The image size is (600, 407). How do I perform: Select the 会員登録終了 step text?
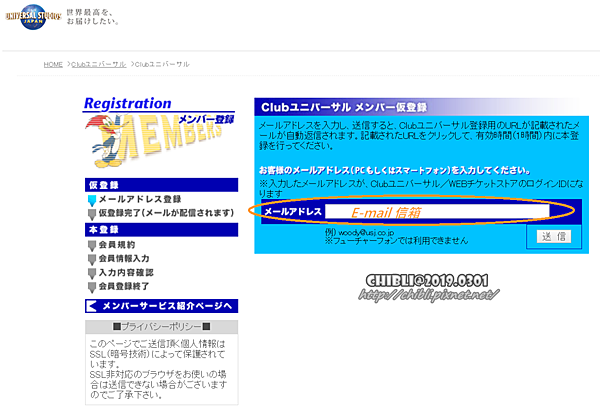[x=124, y=286]
